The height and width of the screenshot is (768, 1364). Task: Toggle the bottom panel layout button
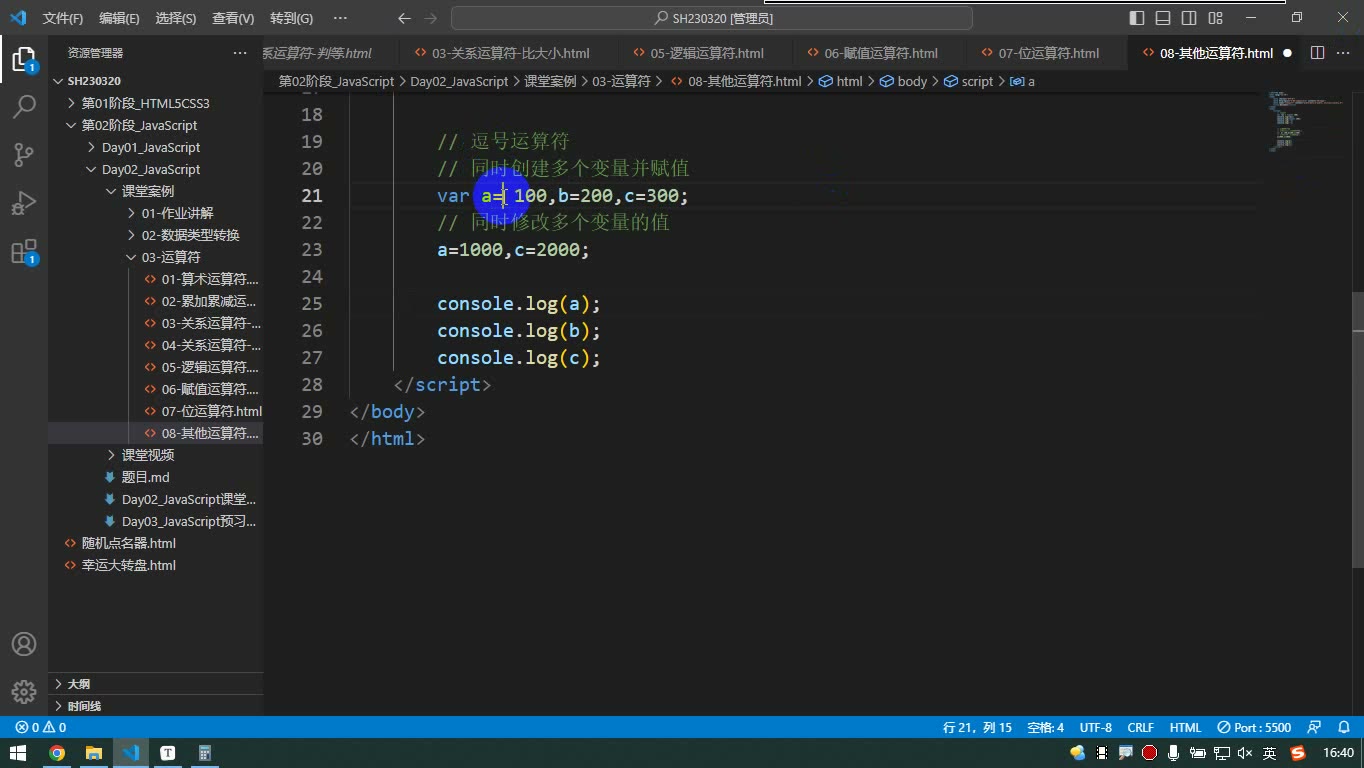[1163, 18]
